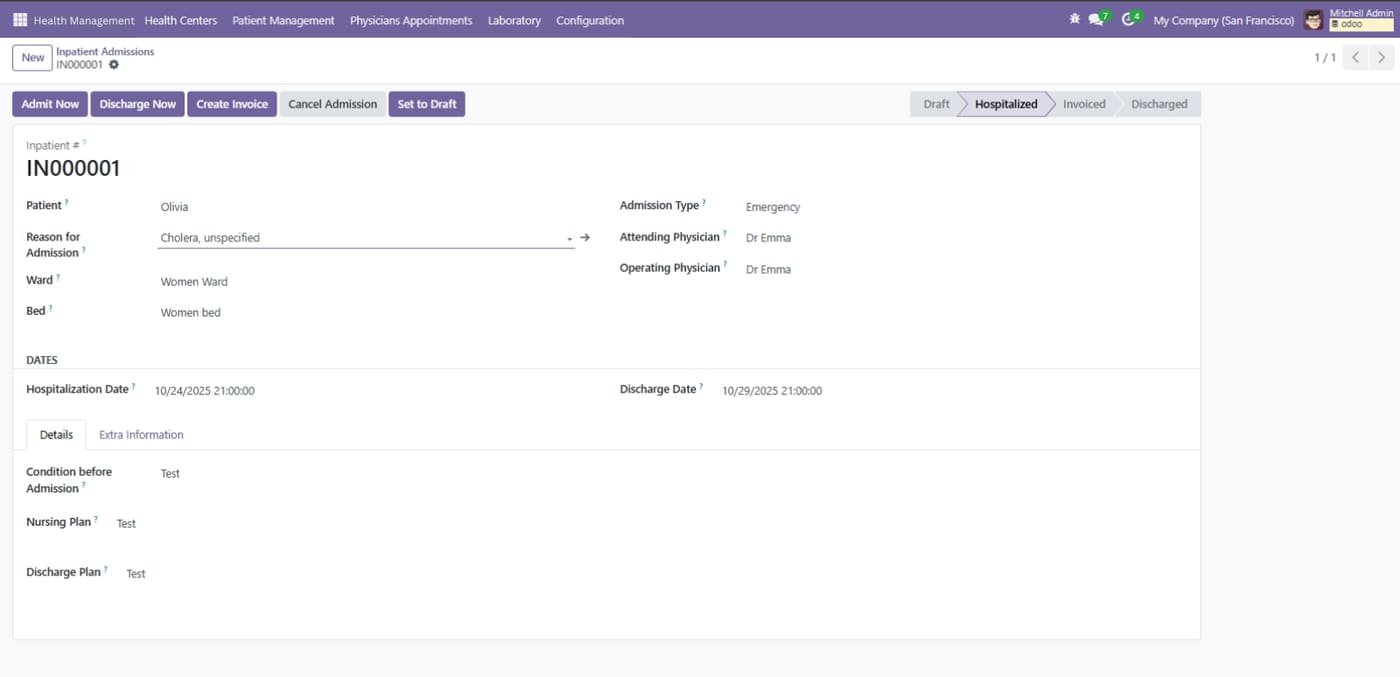Click the Discharge Now button

(138, 104)
